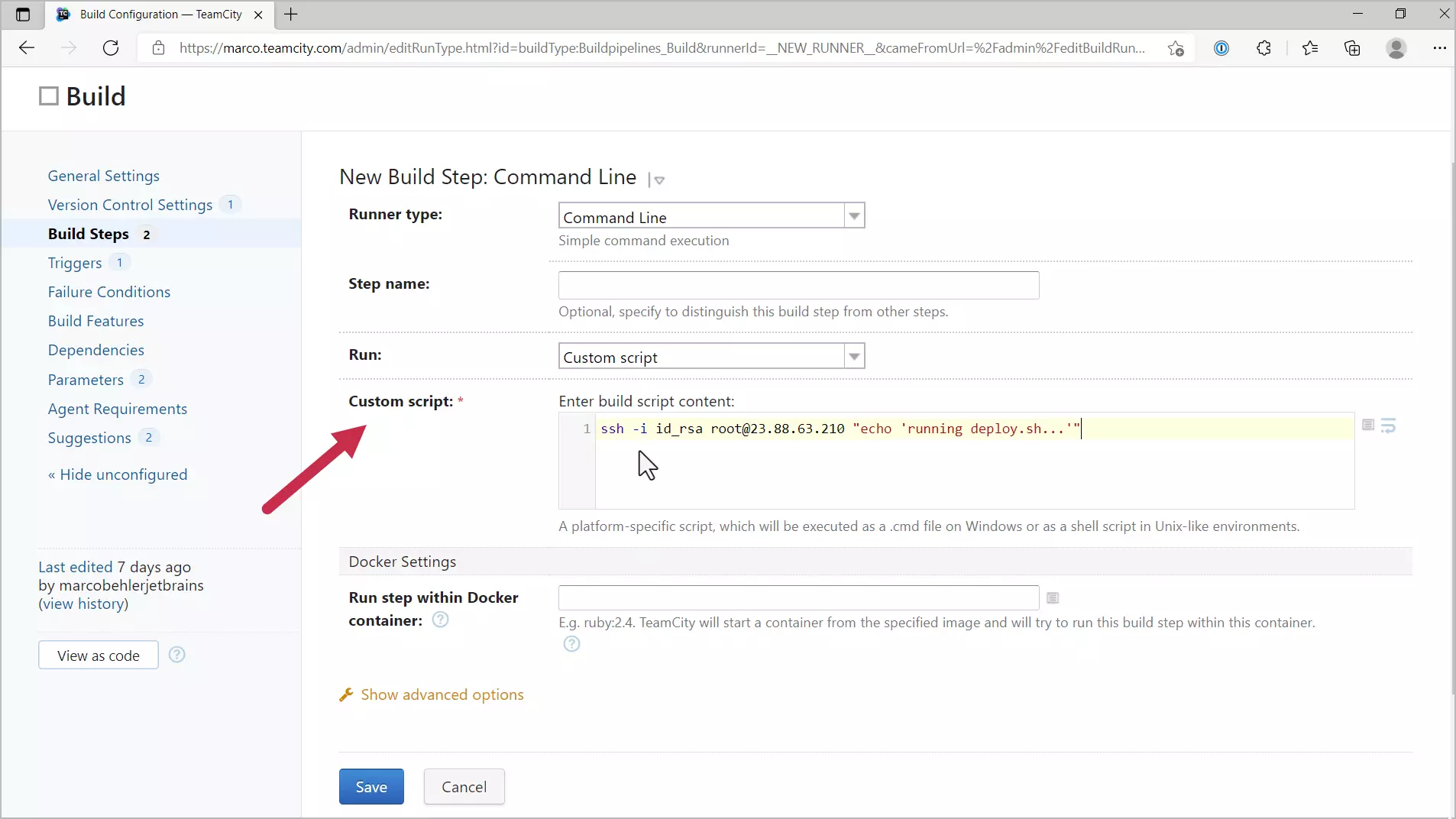1456x819 pixels.
Task: Click the parameter insert icon beside script editor
Action: click(1367, 425)
